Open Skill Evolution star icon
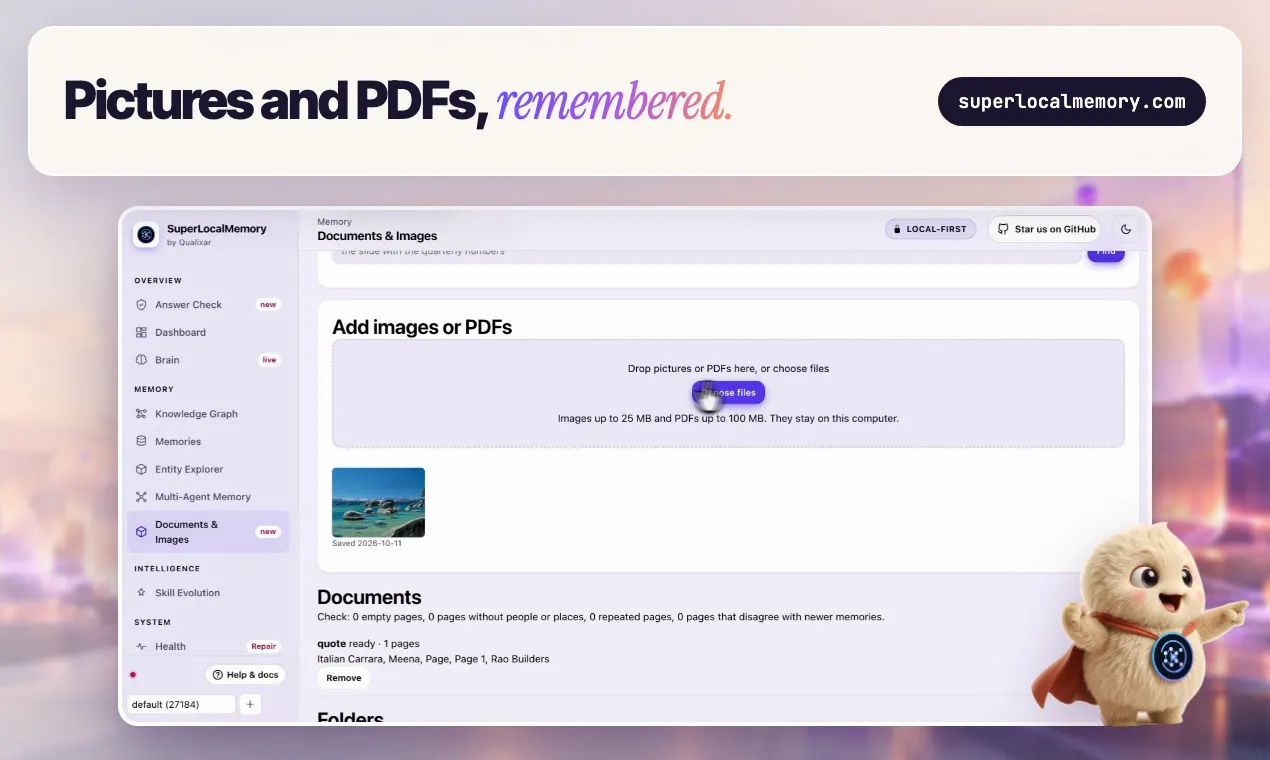 141,593
